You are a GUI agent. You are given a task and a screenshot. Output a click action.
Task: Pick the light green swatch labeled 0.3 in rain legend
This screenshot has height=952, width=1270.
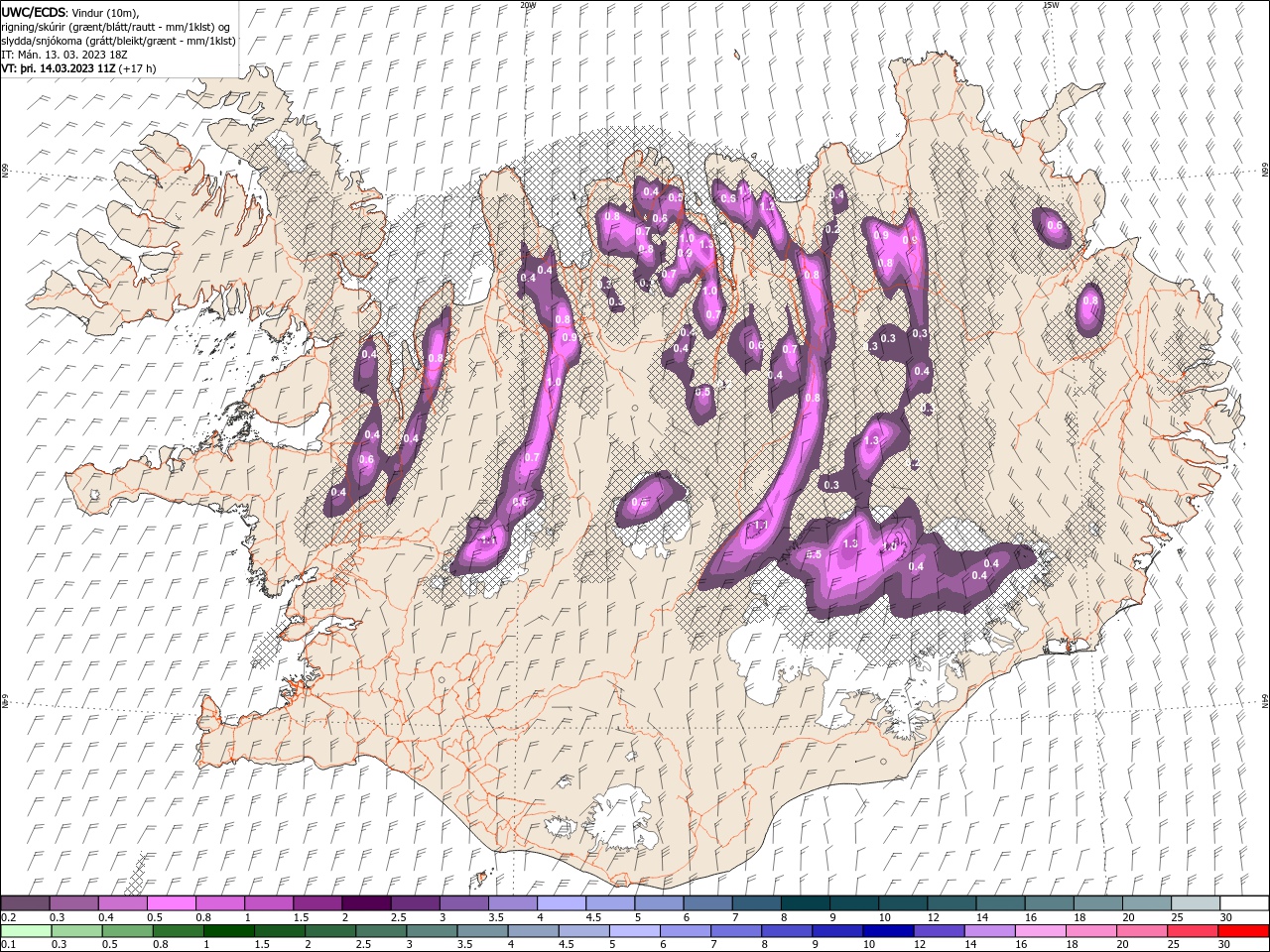(76, 931)
